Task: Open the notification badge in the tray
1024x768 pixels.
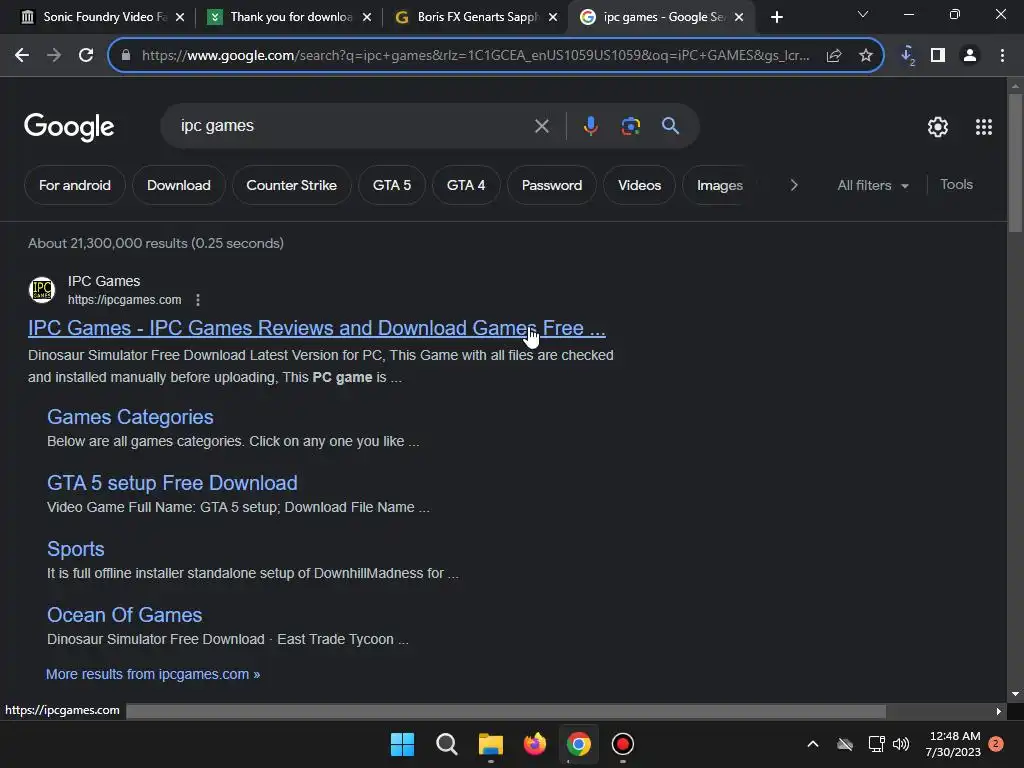Action: coord(996,744)
